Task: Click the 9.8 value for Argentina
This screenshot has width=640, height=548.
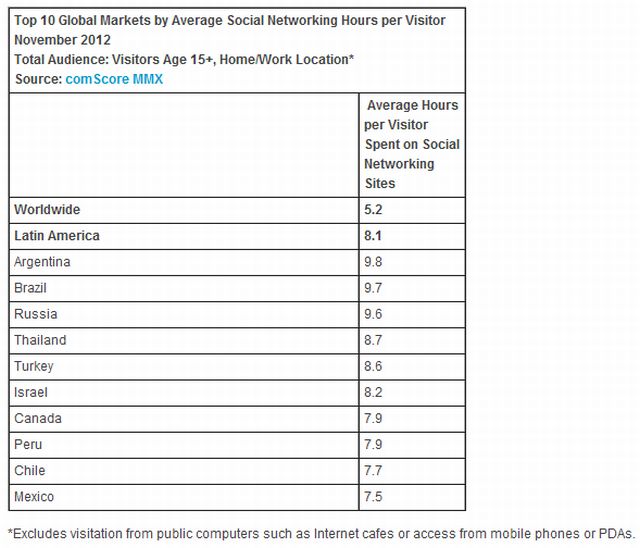Action: [x=374, y=262]
